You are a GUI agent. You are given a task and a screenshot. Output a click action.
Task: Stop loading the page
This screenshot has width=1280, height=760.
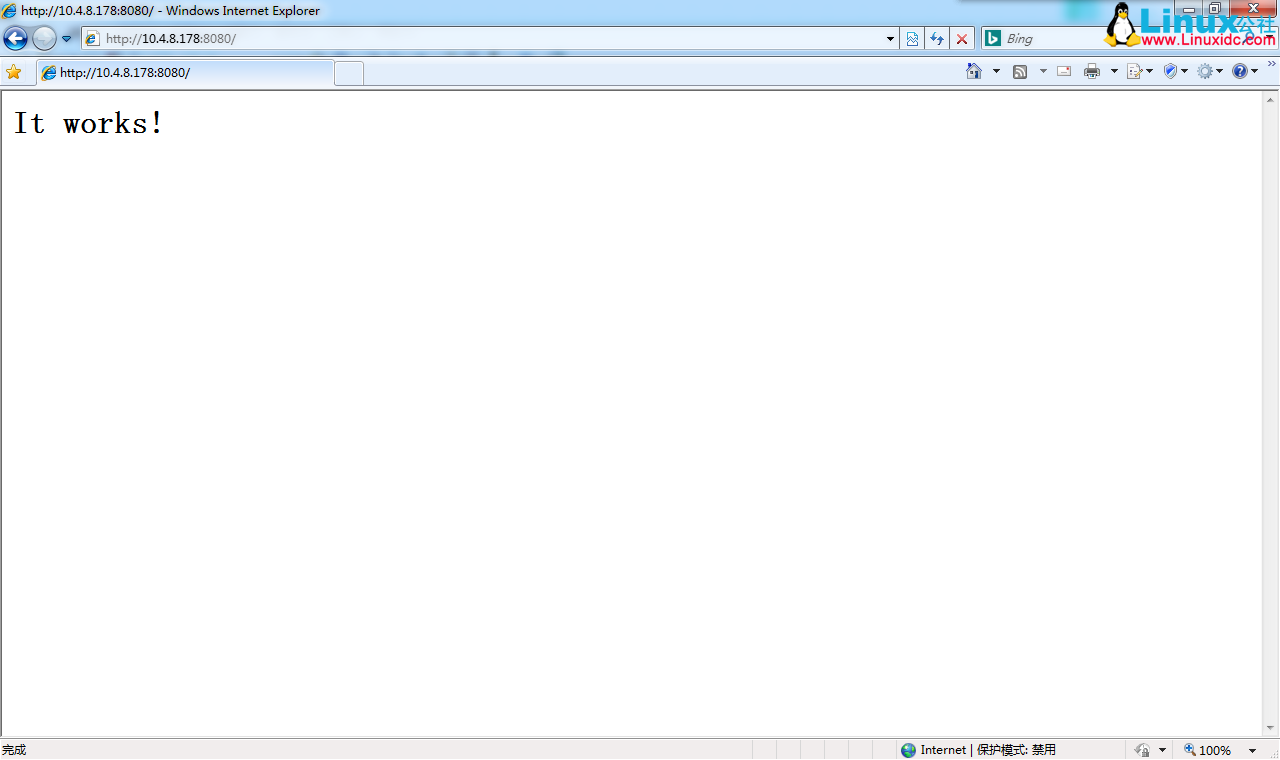(x=961, y=38)
